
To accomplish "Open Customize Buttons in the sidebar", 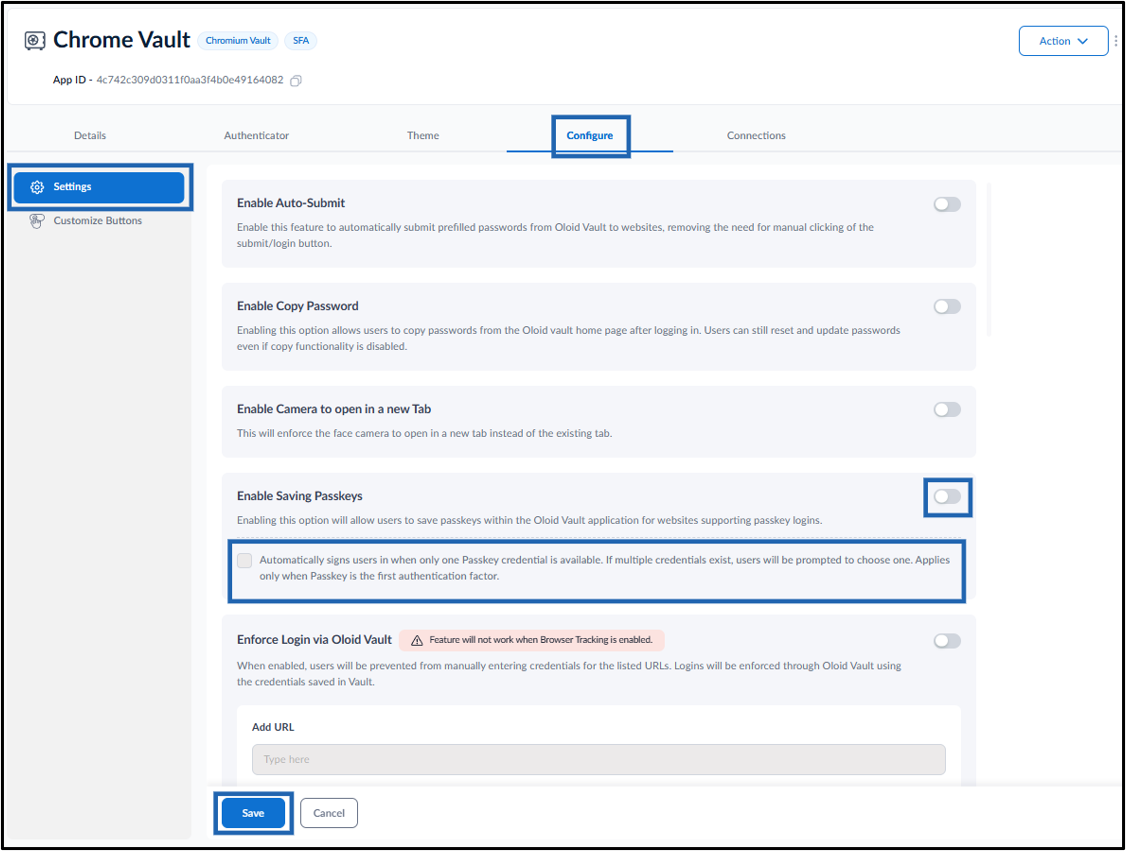I will (x=98, y=220).
